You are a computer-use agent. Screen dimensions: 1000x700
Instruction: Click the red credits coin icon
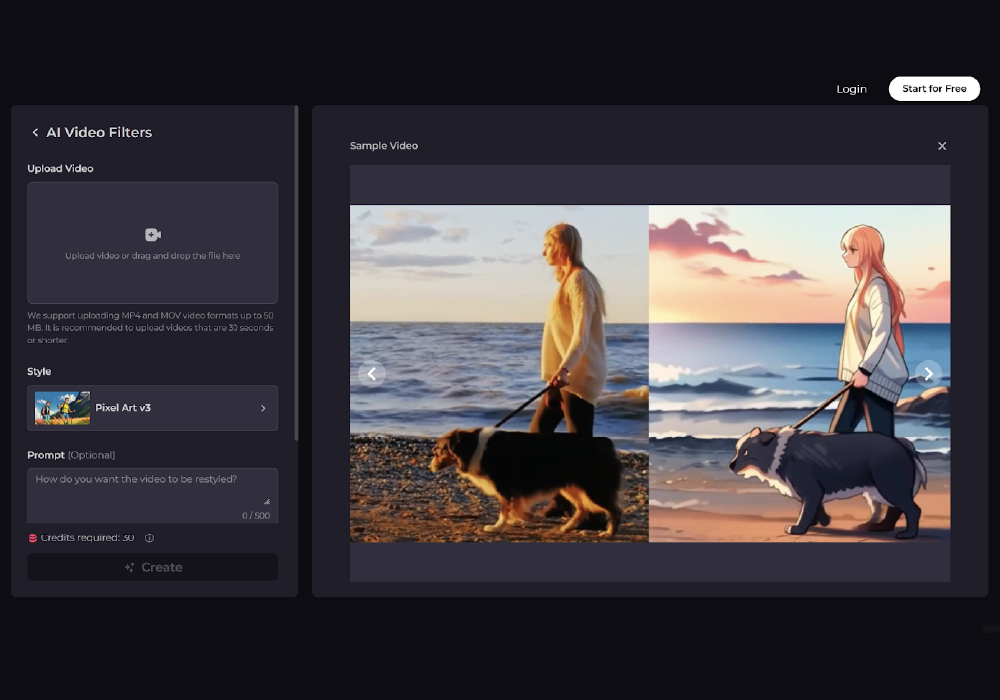point(33,538)
